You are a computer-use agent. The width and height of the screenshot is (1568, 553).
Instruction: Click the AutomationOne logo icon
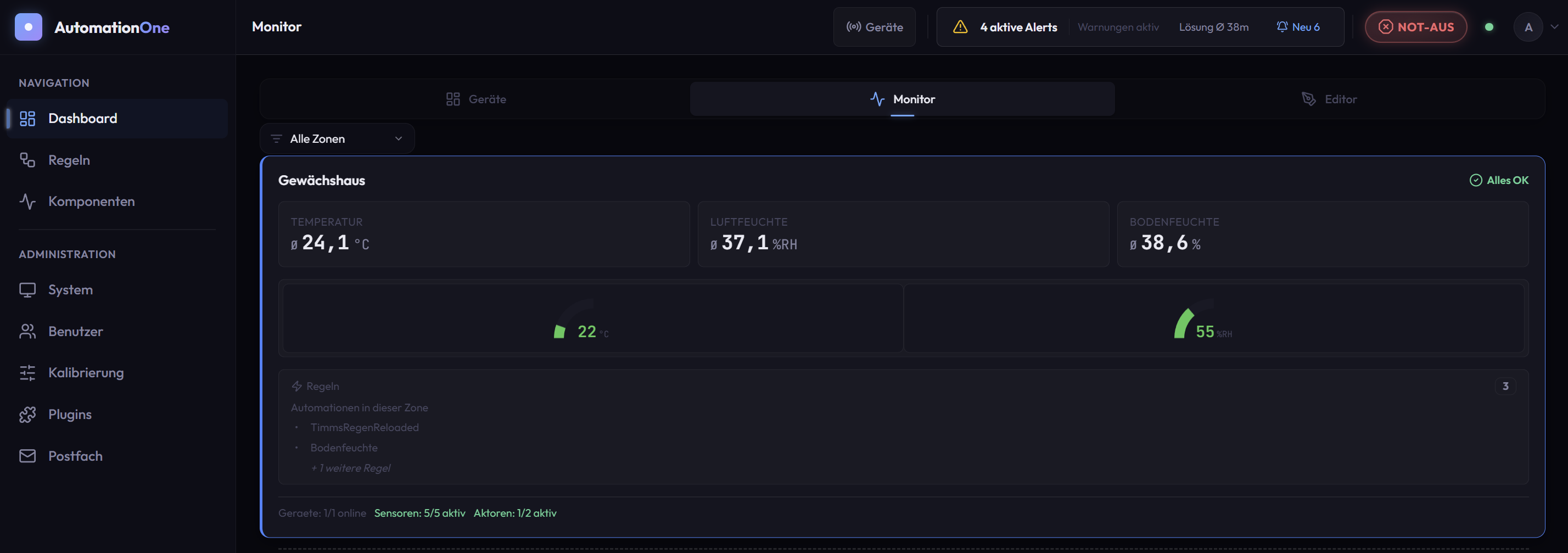click(x=28, y=27)
